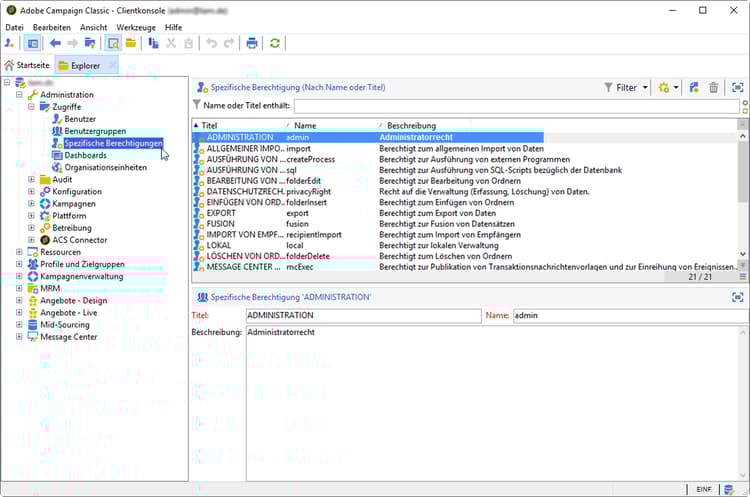Image resolution: width=750 pixels, height=497 pixels.
Task: Click the folder navigation icon next to arrows
Action: pos(89,44)
